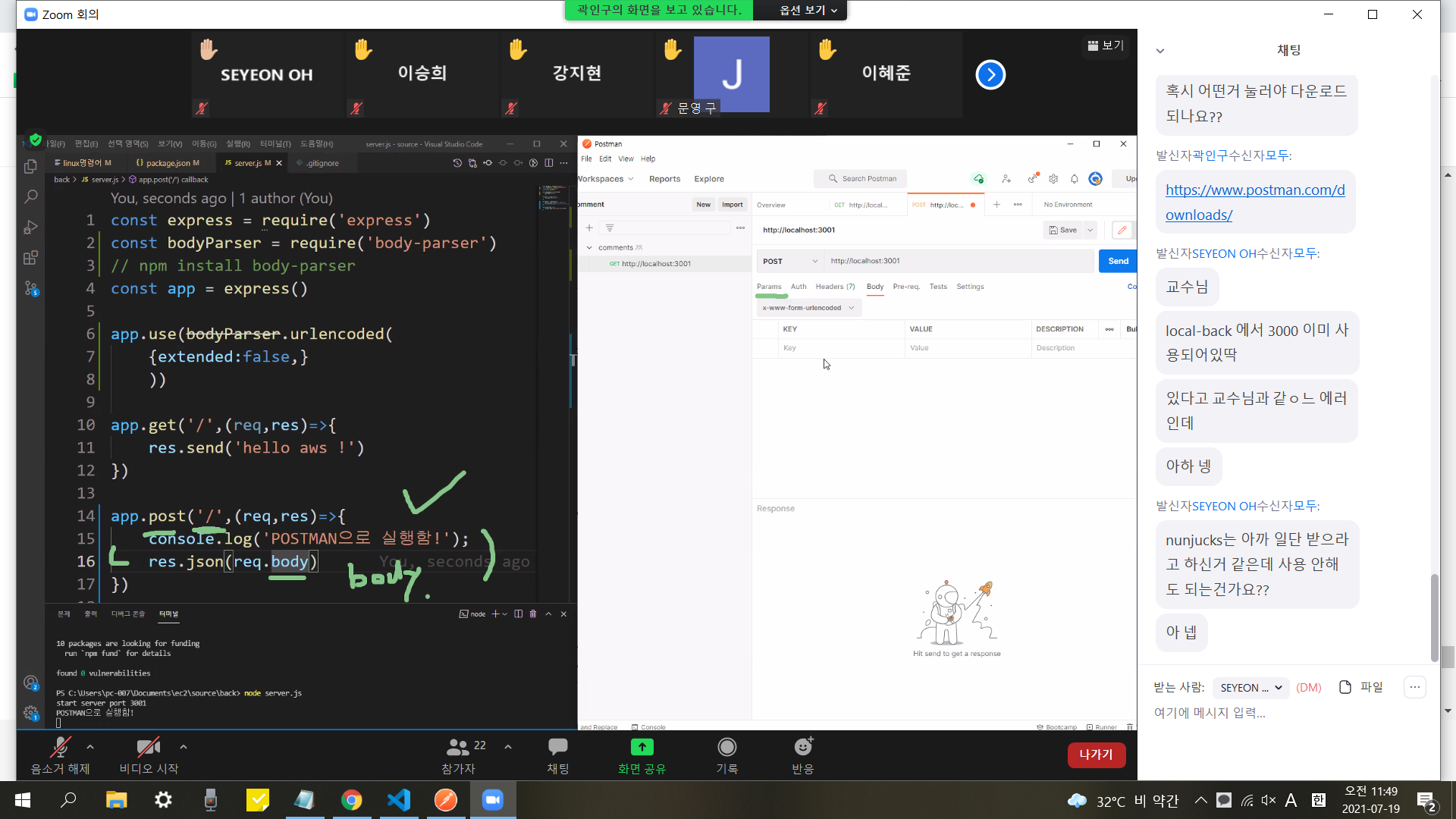Collapse the chat panel header chevron
The height and width of the screenshot is (819, 1456).
pyautogui.click(x=1159, y=51)
